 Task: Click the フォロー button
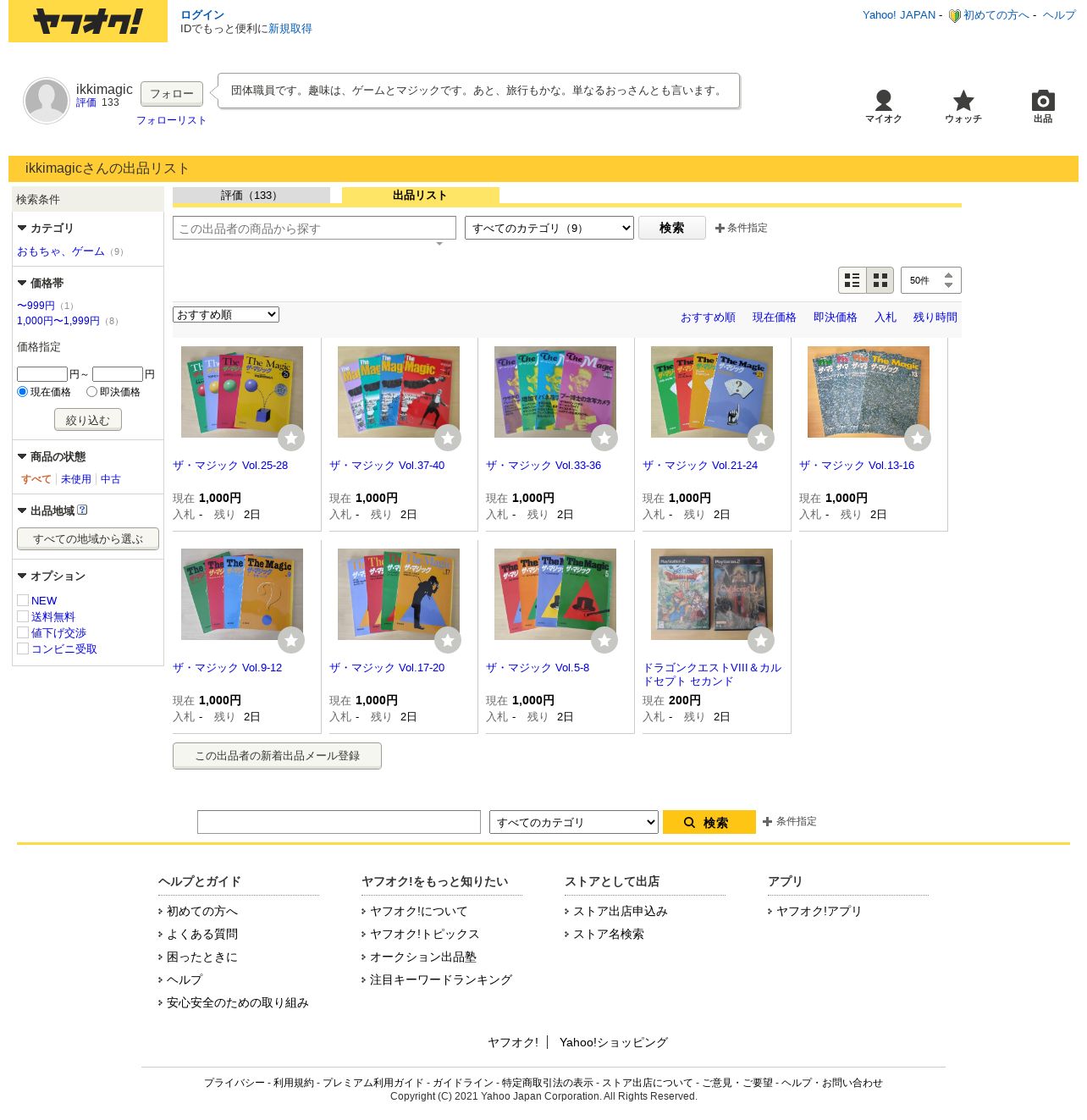(x=172, y=93)
